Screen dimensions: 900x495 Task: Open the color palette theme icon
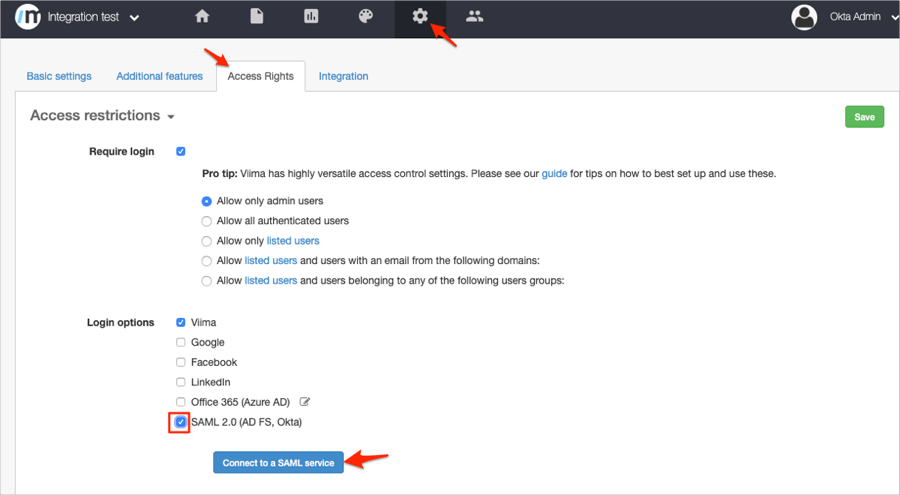click(x=365, y=16)
